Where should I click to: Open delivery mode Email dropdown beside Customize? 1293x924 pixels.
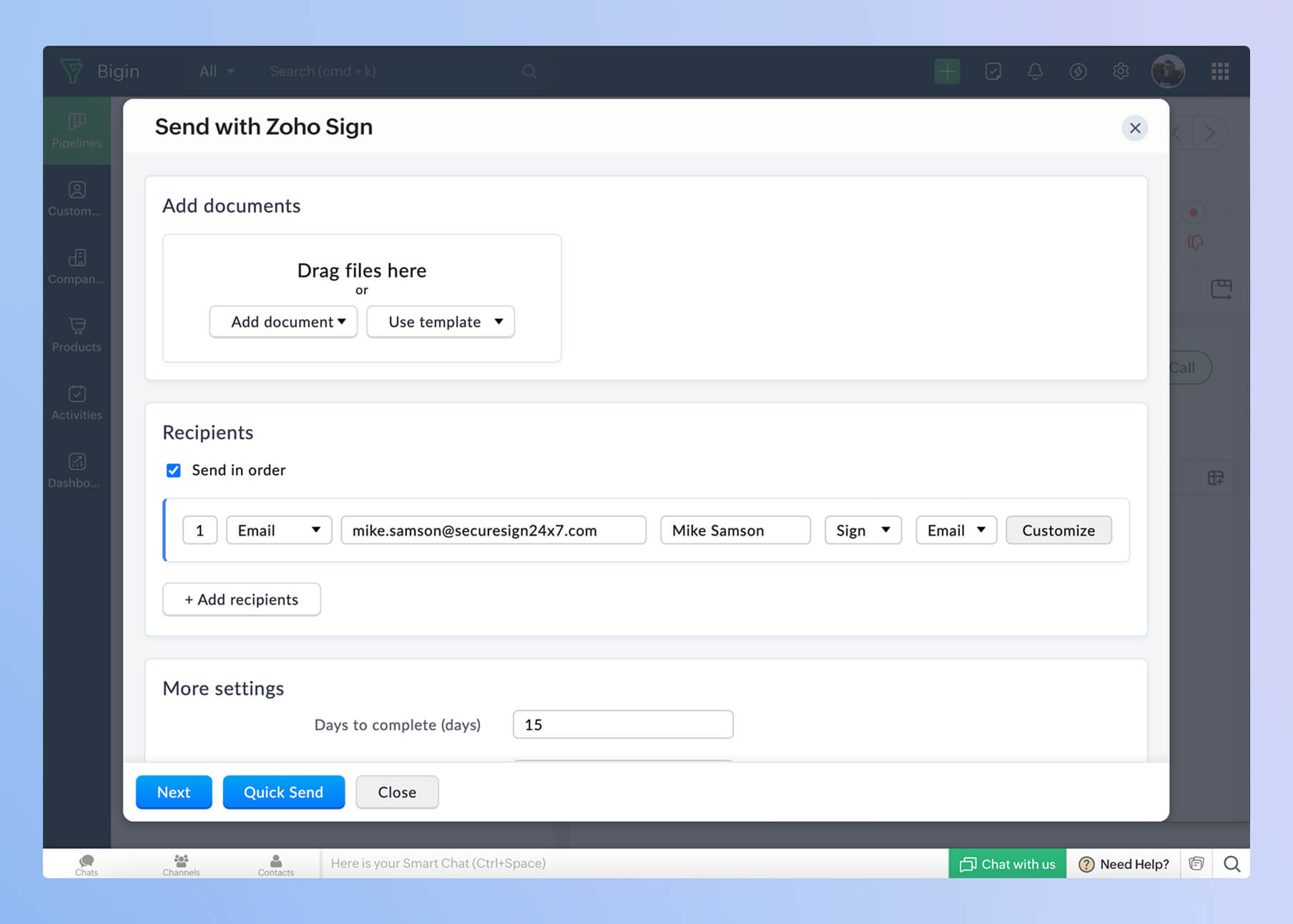956,530
